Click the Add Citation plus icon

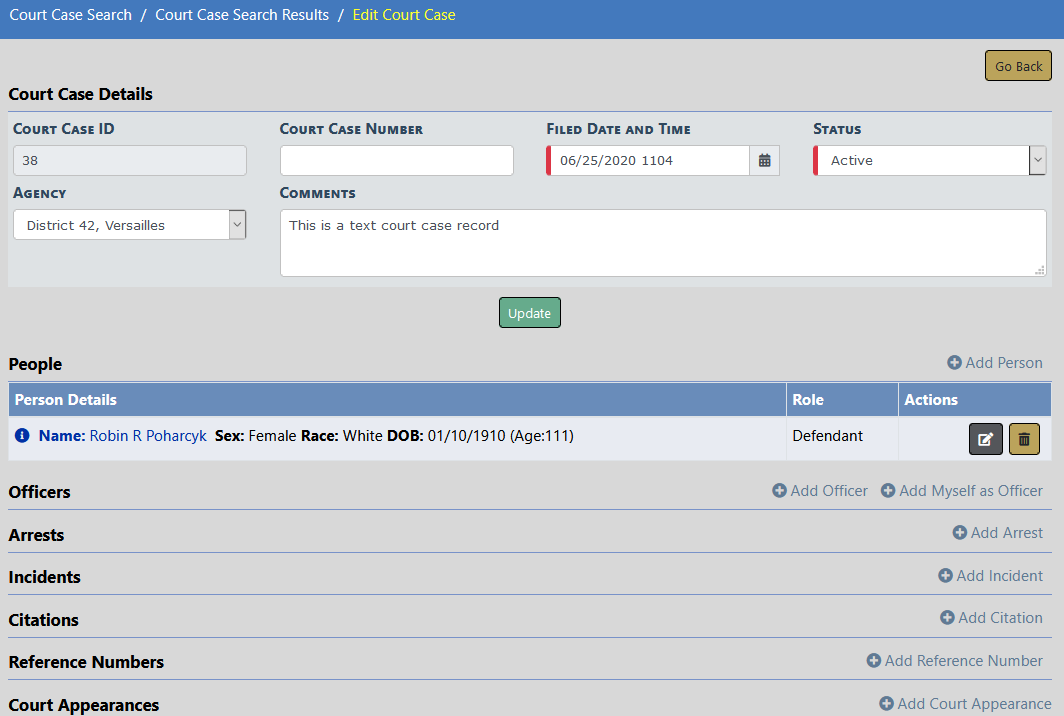947,618
